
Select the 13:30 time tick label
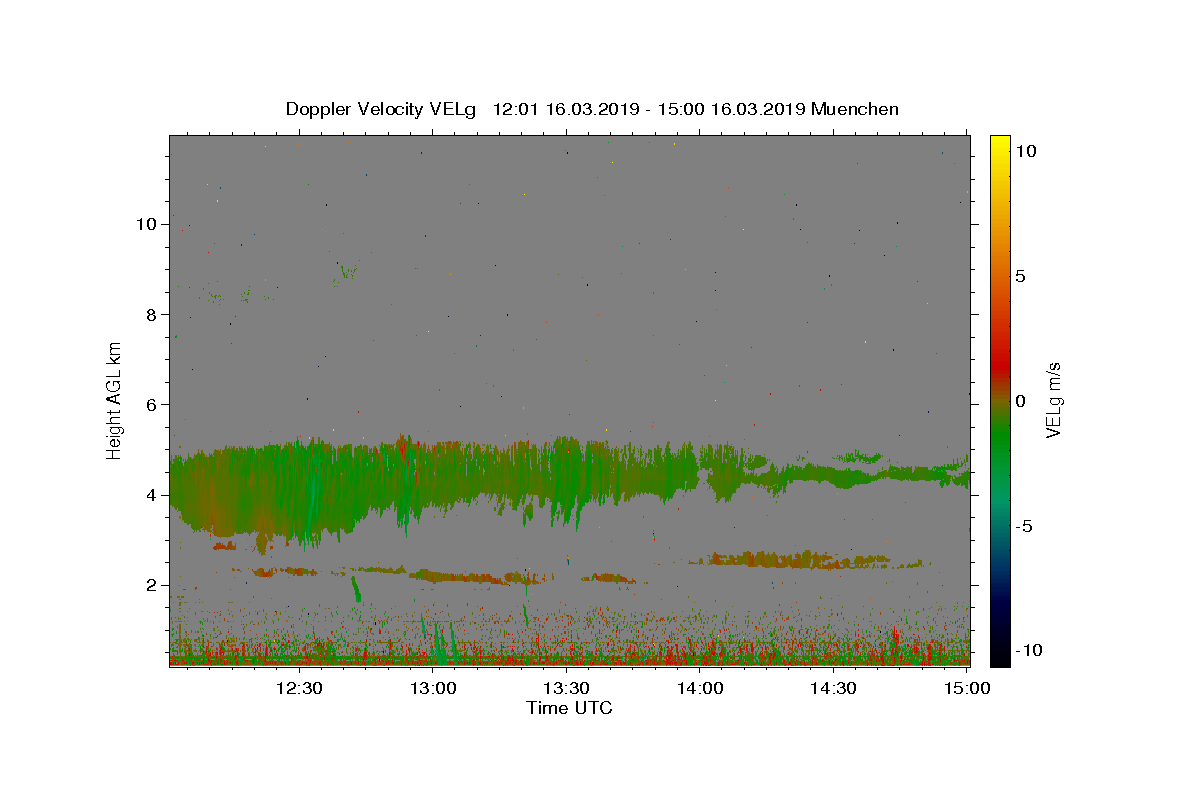pos(566,688)
